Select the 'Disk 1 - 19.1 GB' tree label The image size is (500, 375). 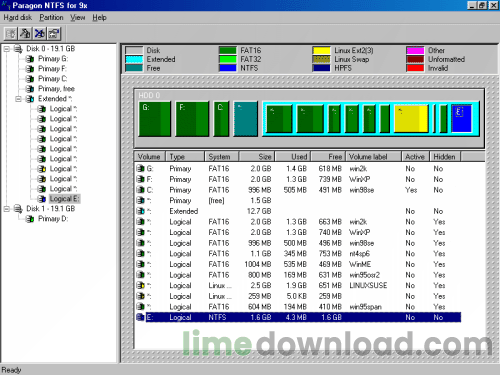51,209
